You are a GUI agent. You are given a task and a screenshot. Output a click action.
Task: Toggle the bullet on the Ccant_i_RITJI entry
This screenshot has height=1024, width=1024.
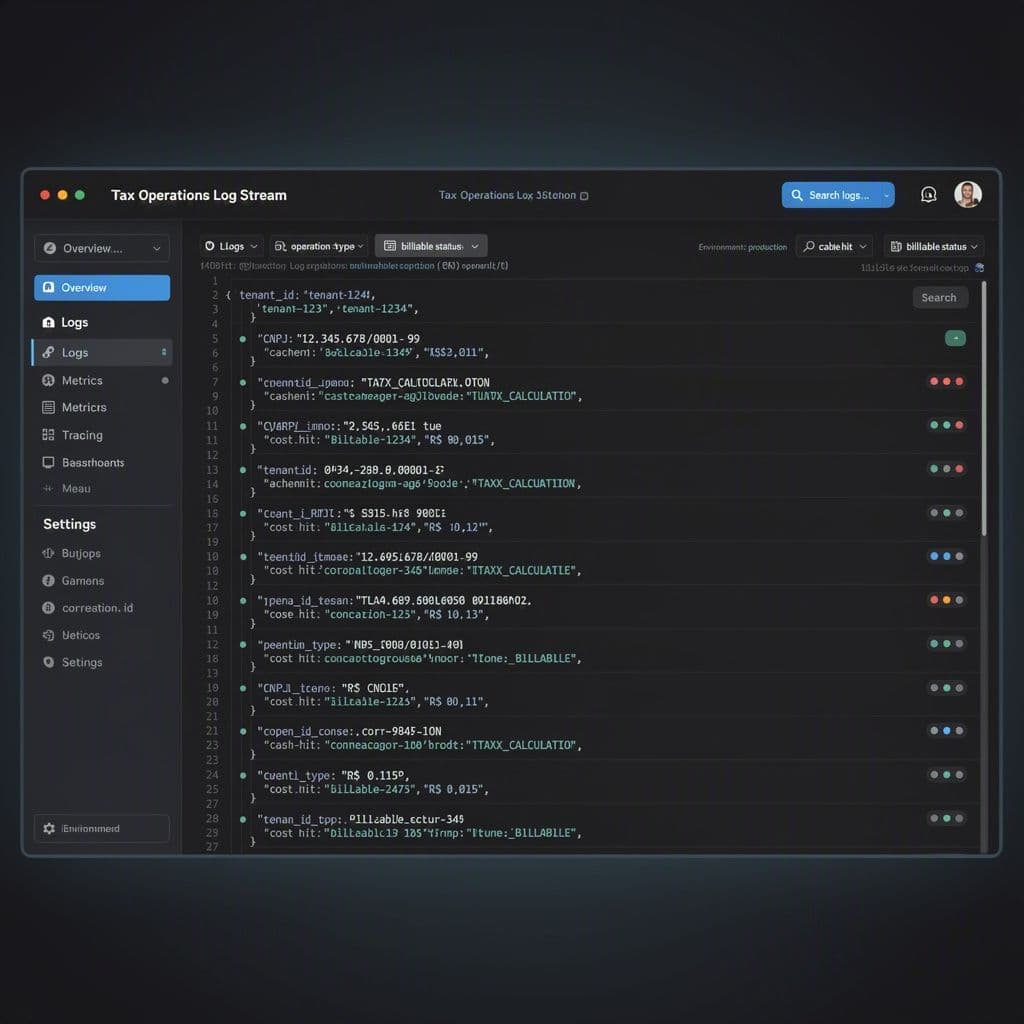[x=243, y=514]
